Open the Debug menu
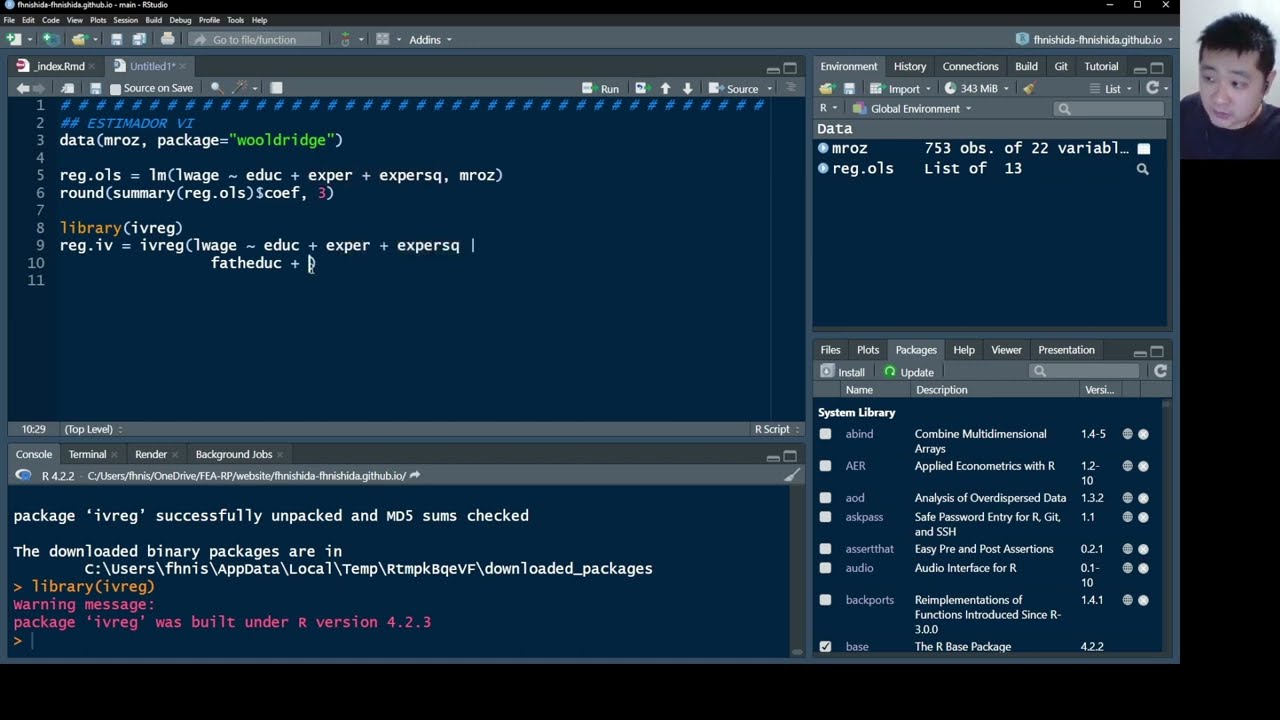 [180, 20]
